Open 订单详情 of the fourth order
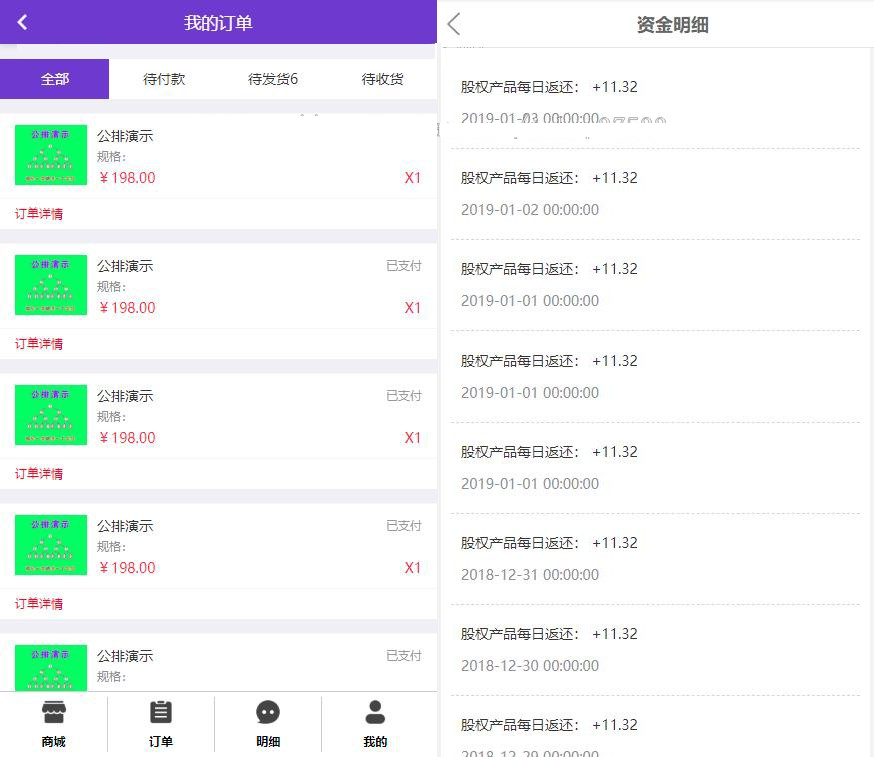This screenshot has width=874, height=757. (x=39, y=604)
